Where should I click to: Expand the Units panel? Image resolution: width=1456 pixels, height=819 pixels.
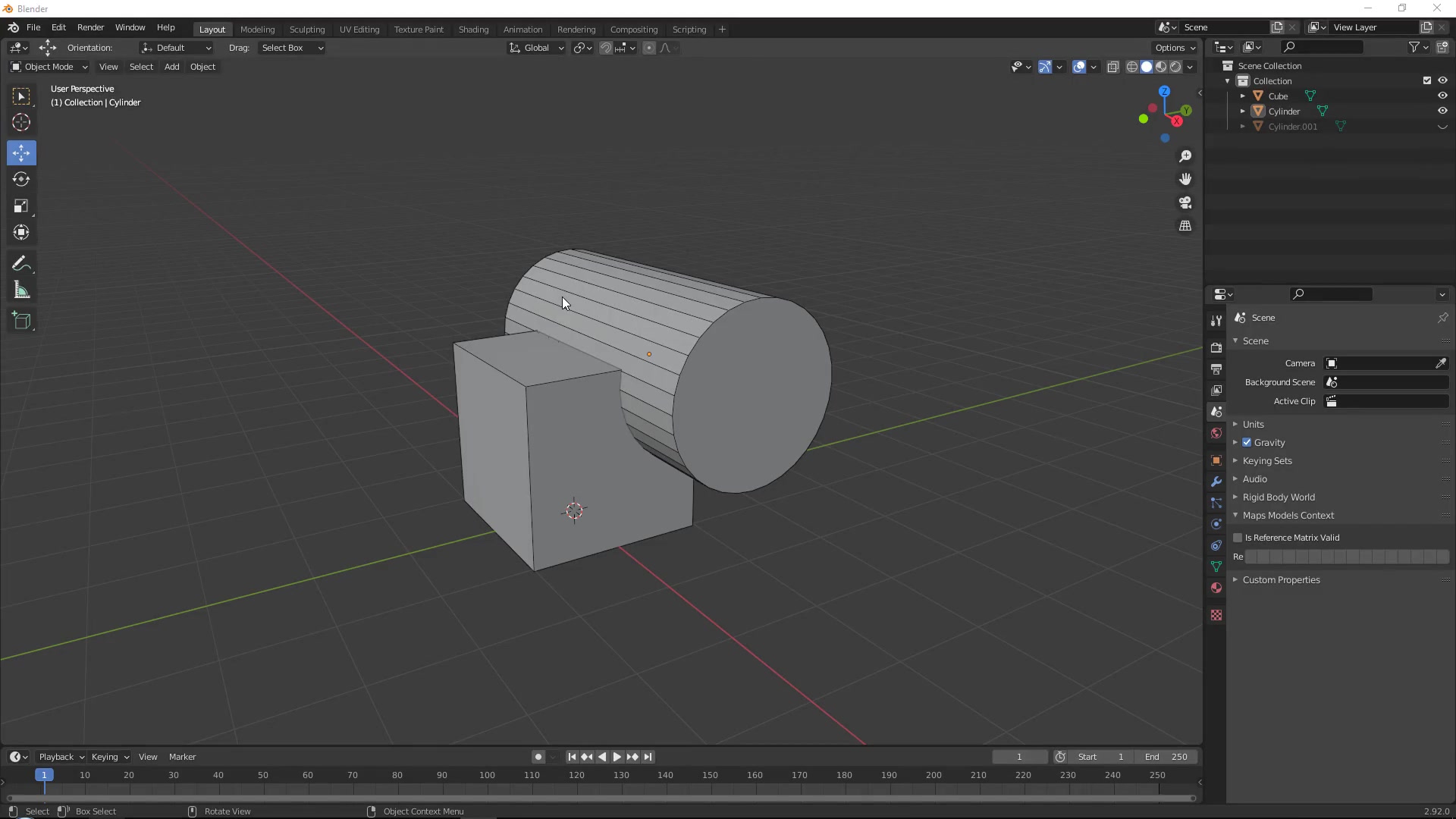[1253, 425]
